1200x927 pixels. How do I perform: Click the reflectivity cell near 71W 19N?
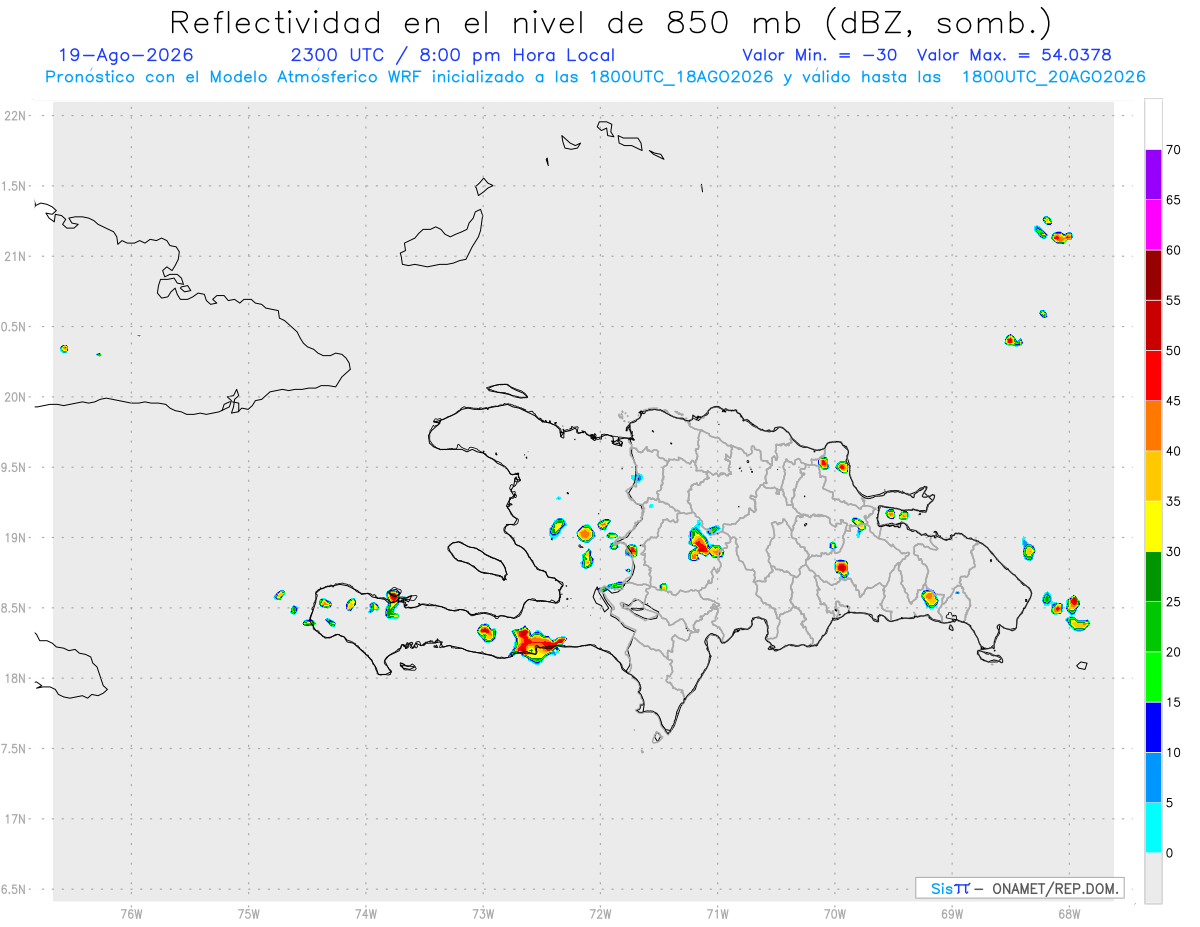(704, 543)
